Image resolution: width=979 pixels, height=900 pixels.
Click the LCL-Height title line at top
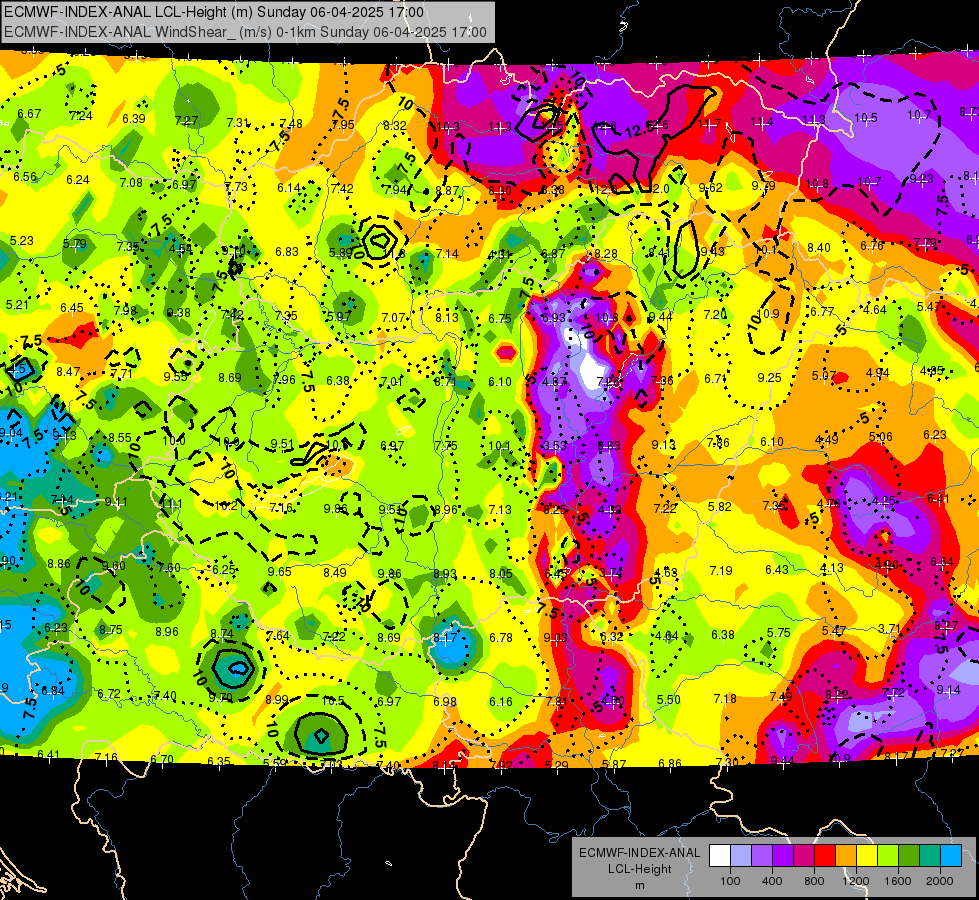tap(214, 12)
